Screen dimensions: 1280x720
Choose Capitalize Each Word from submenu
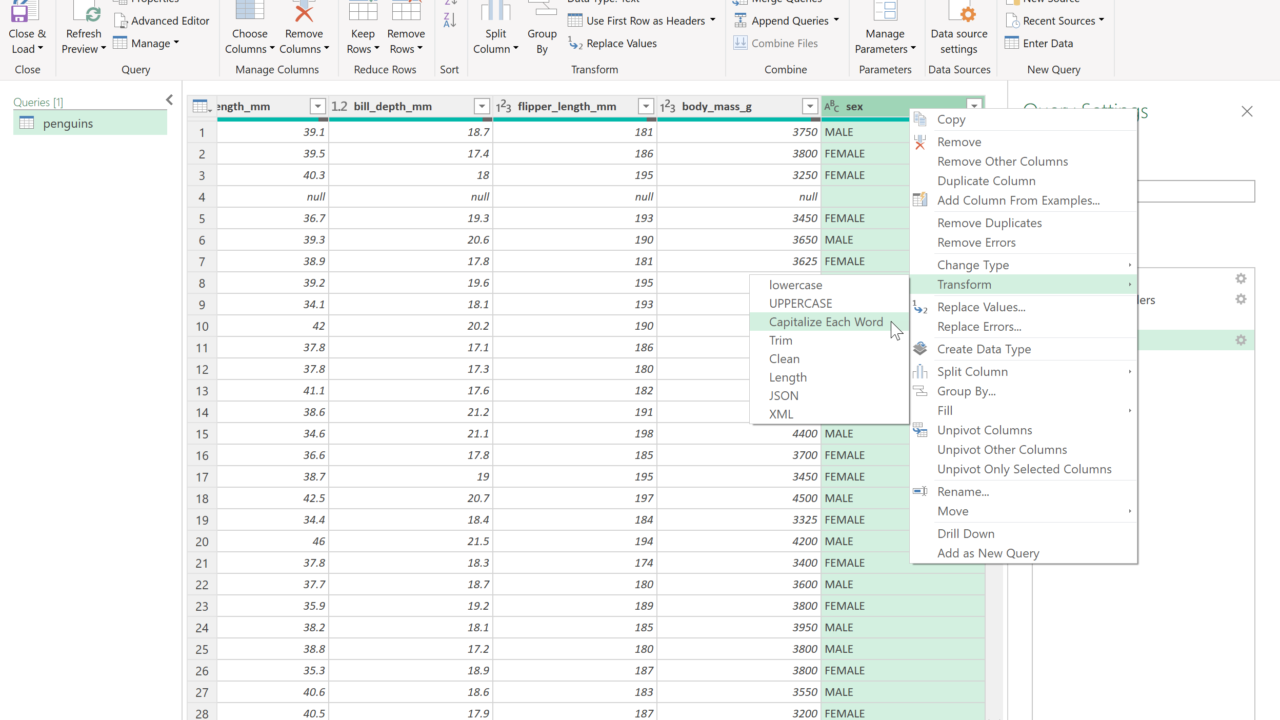click(x=825, y=322)
